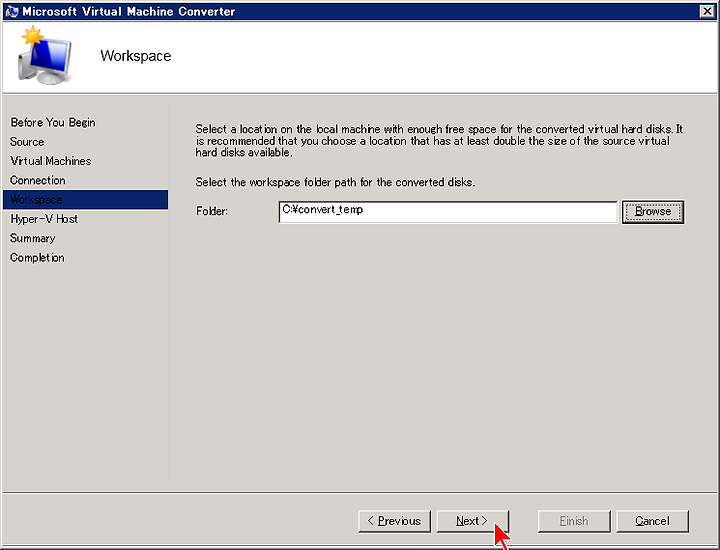Open the Before You Begin step

click(x=53, y=123)
